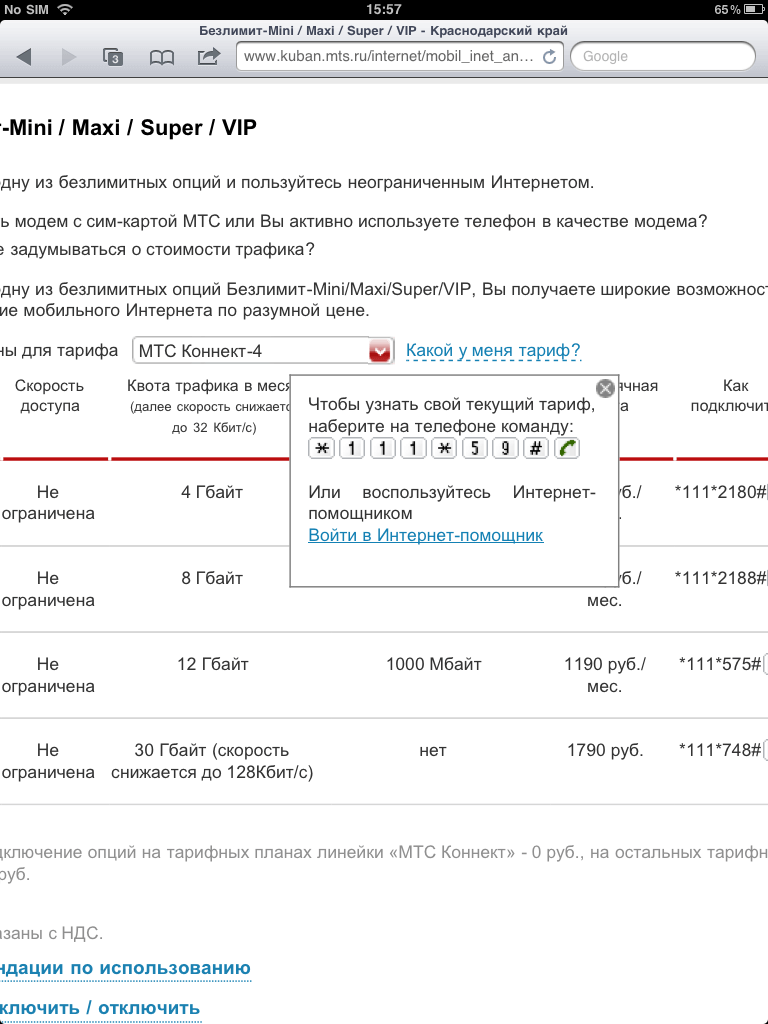
Task: Open the МТС Коннект-4 tariff dropdown
Action: (x=263, y=351)
